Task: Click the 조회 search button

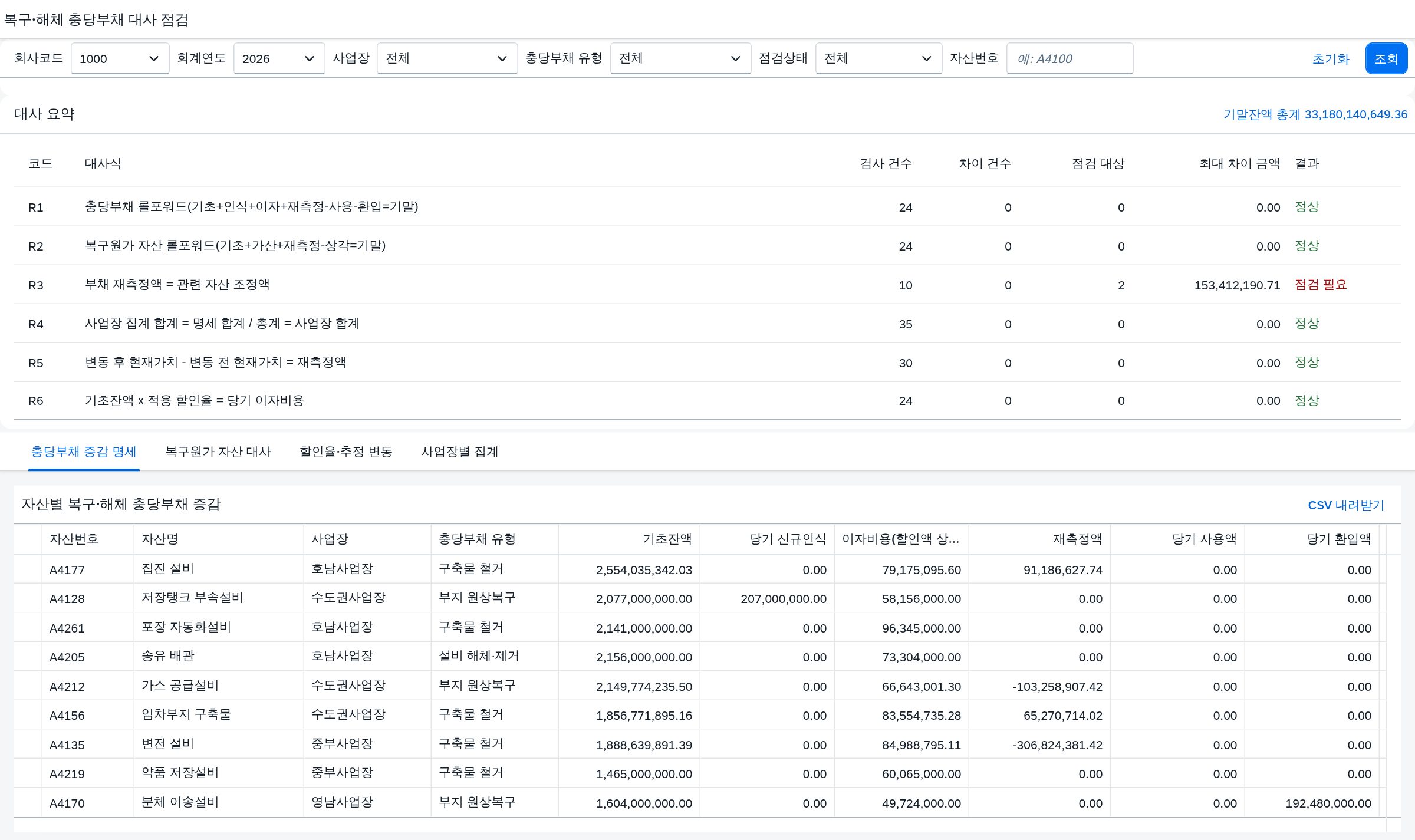Action: pos(1386,58)
